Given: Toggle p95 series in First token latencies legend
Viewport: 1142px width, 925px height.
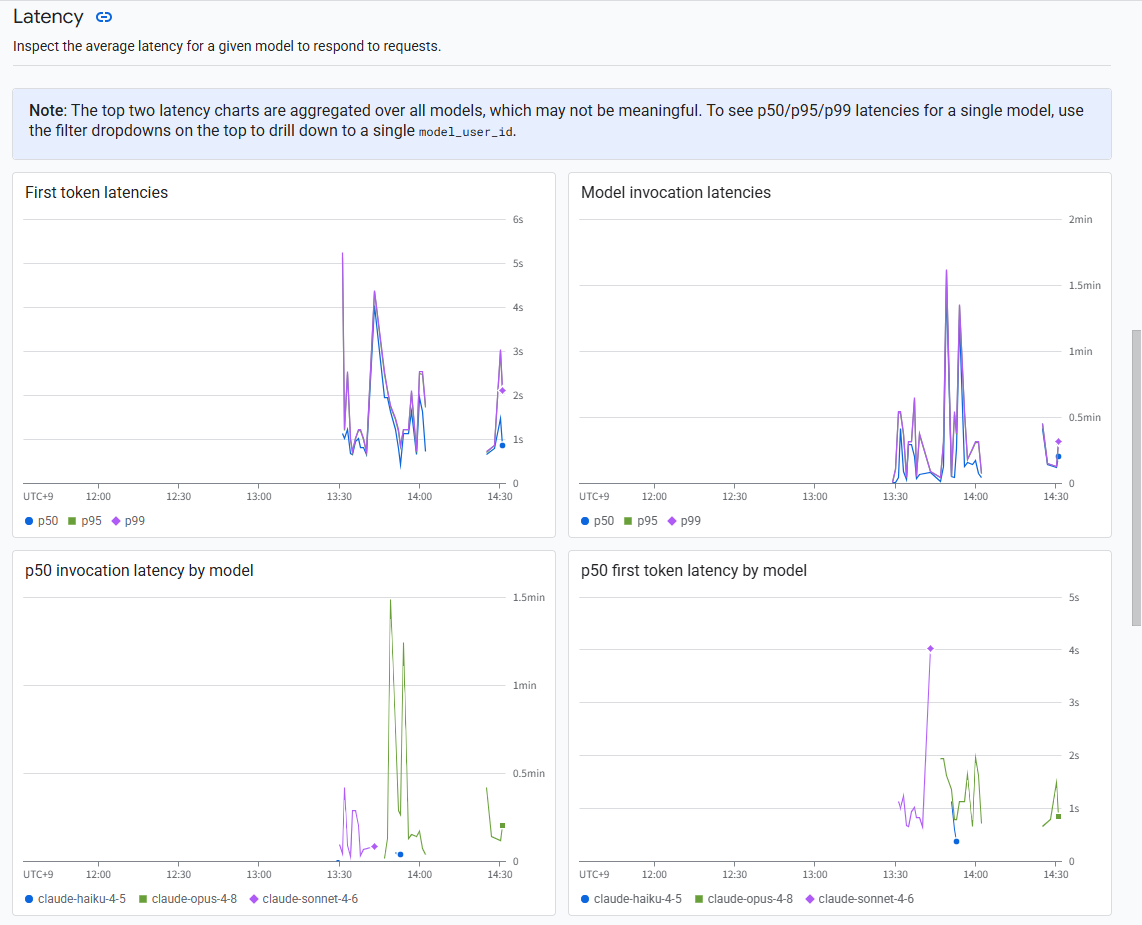Looking at the screenshot, I should tap(84, 521).
